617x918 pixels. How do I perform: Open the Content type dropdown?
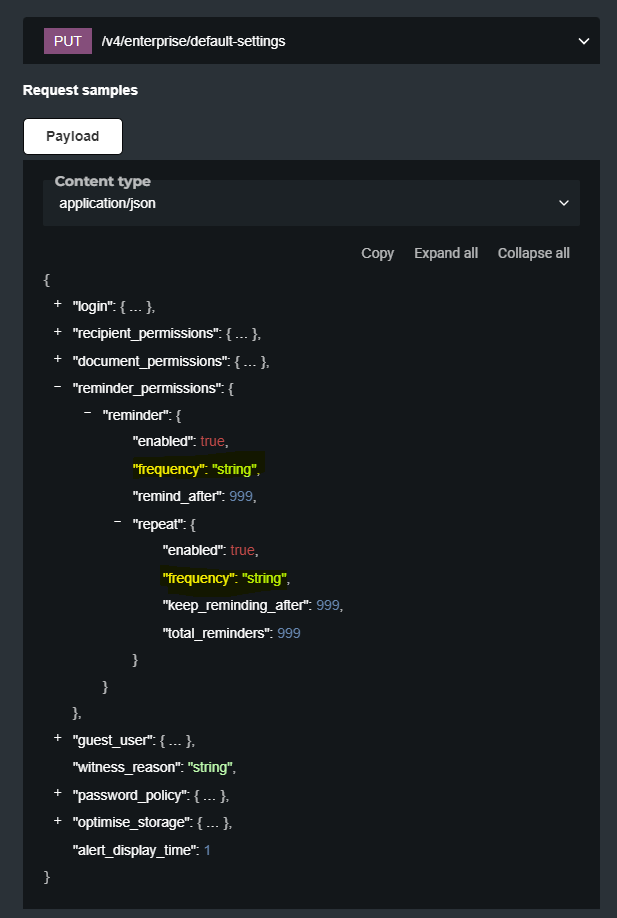(x=310, y=203)
